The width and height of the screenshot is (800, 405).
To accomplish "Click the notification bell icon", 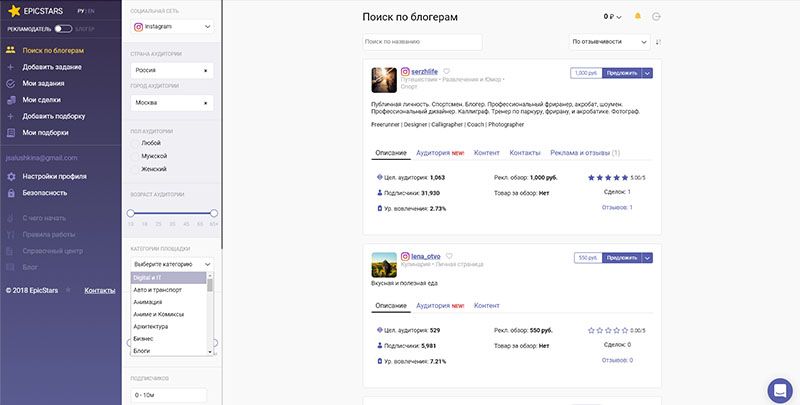I will [636, 17].
